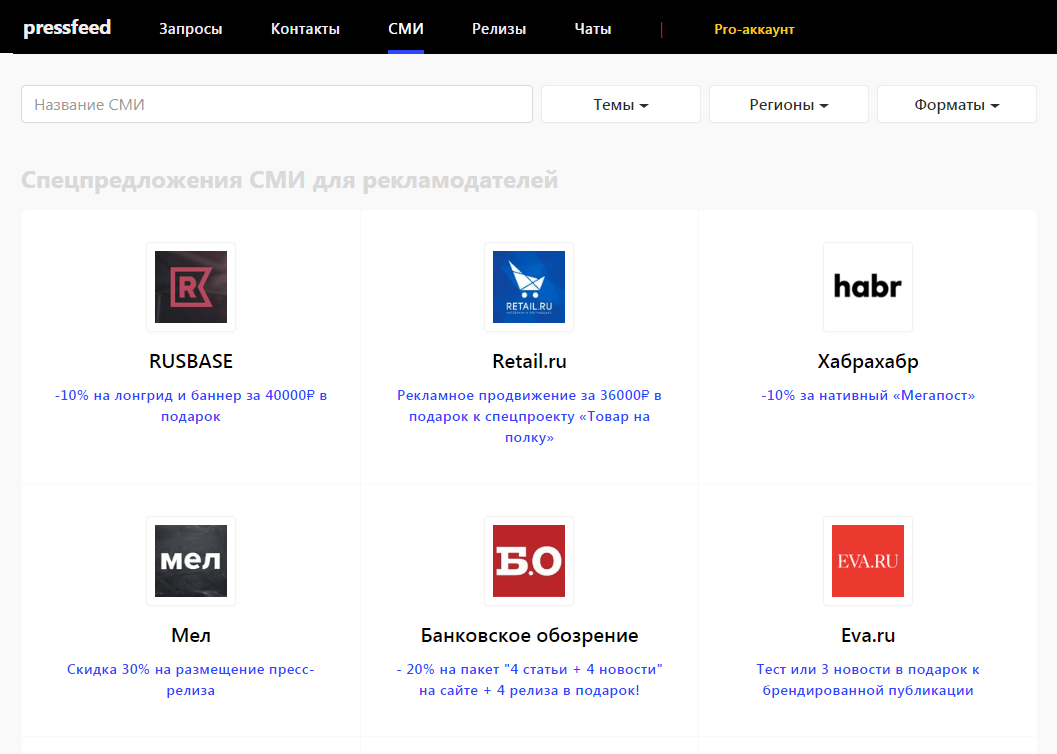Click the Мел logo tile
Screen dimensions: 1057x754
190,561
